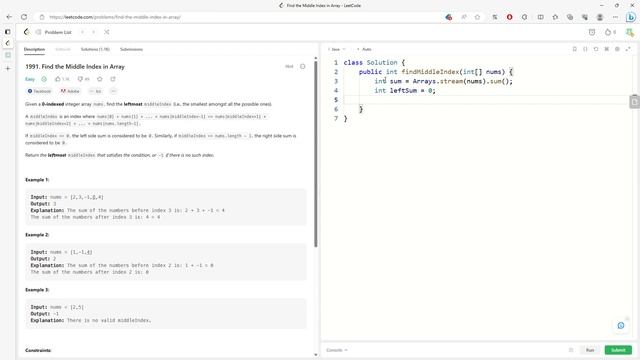Show more company tags ellipsis
This screenshot has width=640, height=360.
pyautogui.click(x=113, y=91)
